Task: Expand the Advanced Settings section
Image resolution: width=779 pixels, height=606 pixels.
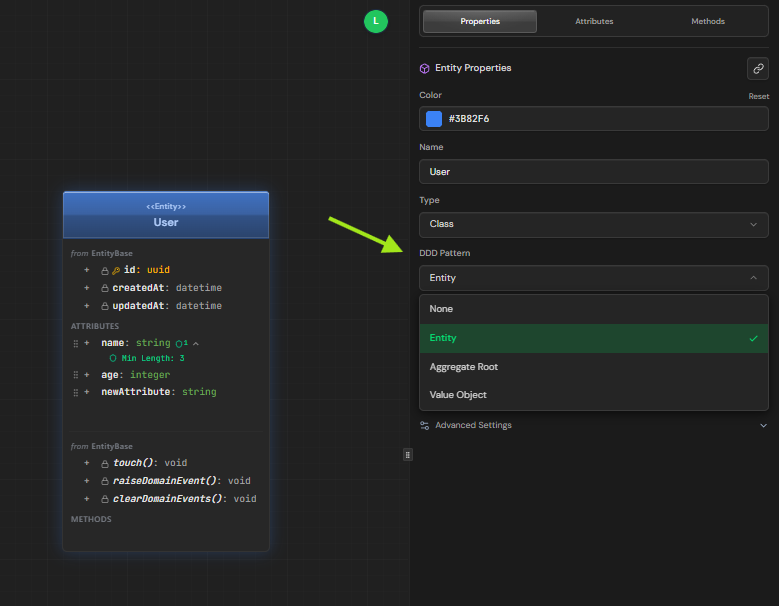Action: click(x=593, y=425)
